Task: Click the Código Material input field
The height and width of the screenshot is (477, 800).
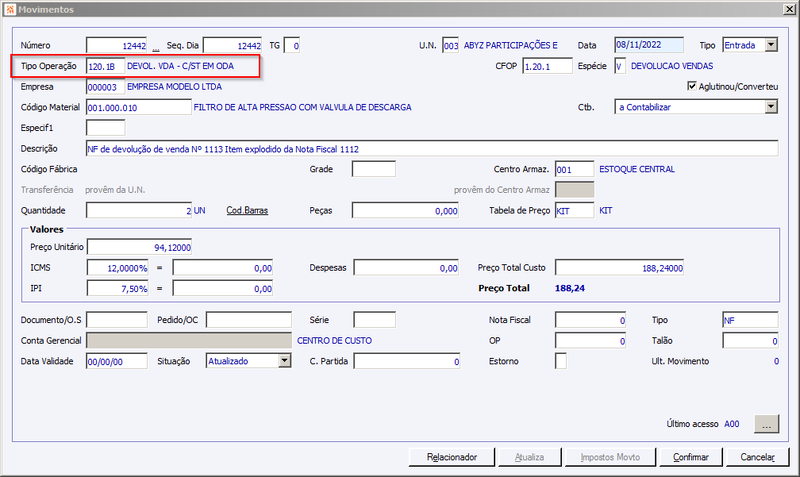Action: pos(139,108)
